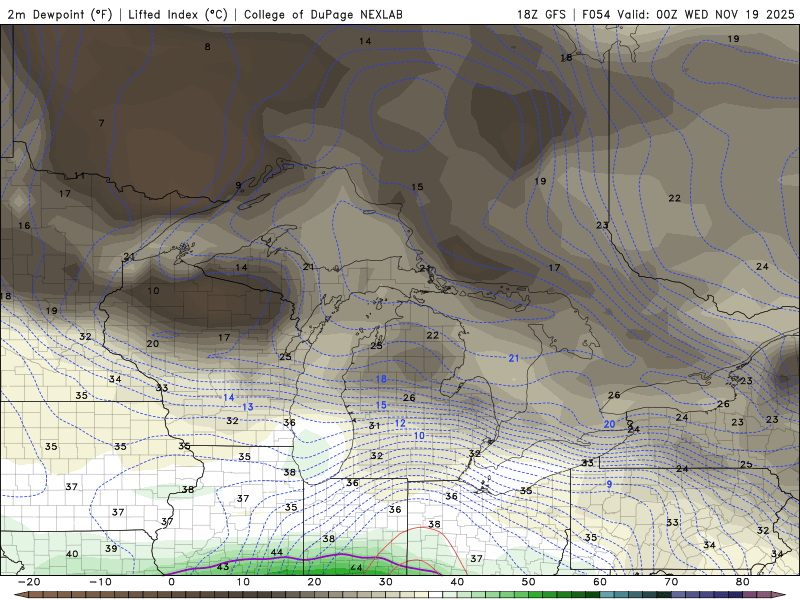Click the 30 label on color scale
800x600 pixels.
coord(386,582)
